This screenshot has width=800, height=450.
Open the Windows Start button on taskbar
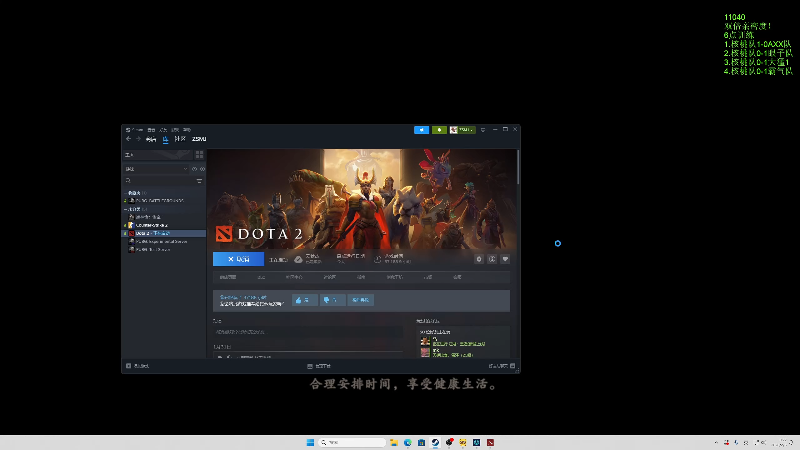click(x=310, y=442)
